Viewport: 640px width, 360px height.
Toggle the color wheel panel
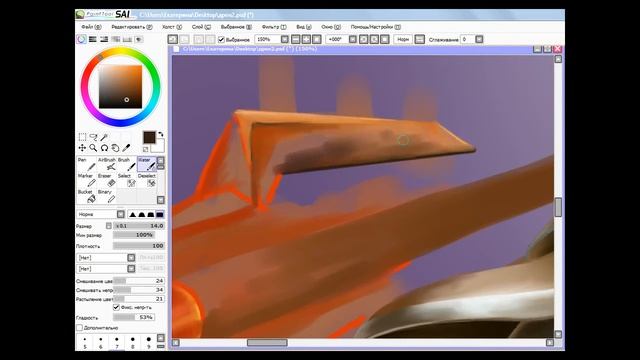(x=82, y=39)
